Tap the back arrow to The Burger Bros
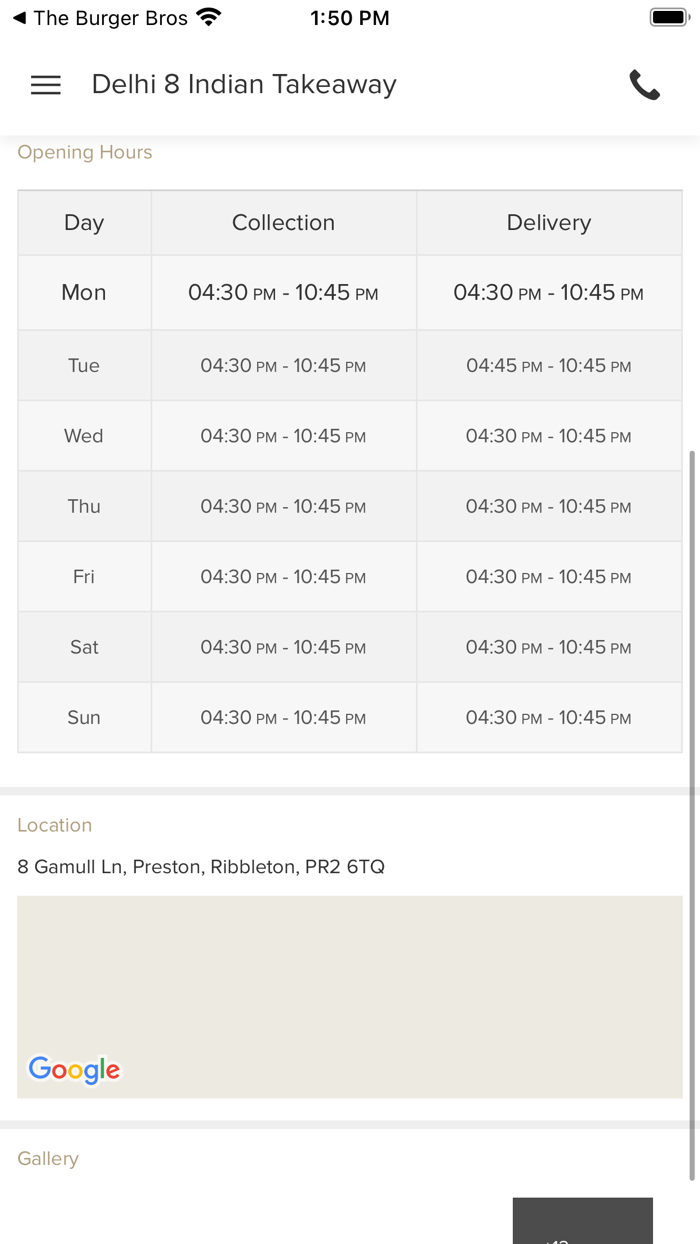700x1244 pixels. coord(19,18)
